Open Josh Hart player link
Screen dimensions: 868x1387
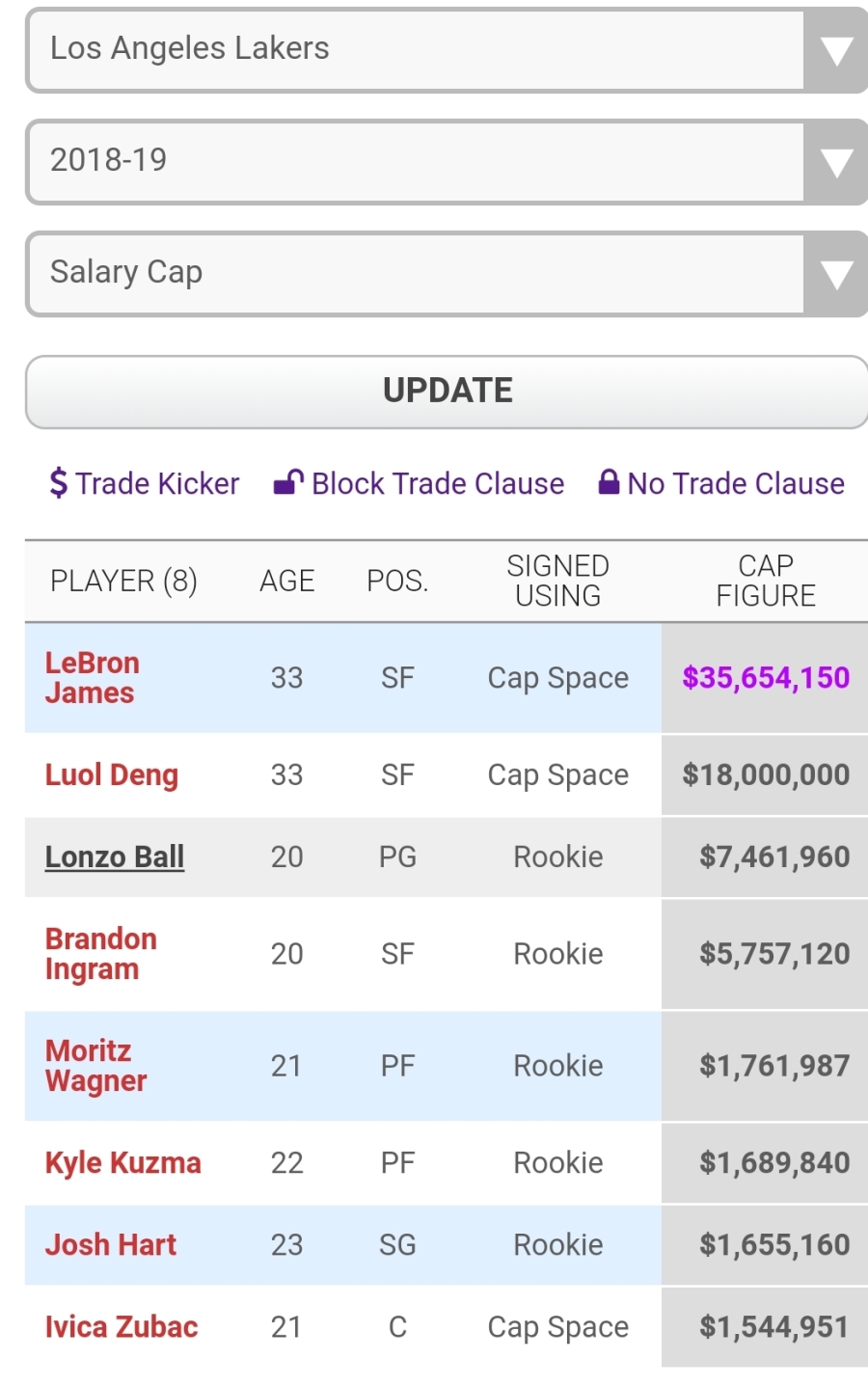[111, 1245]
